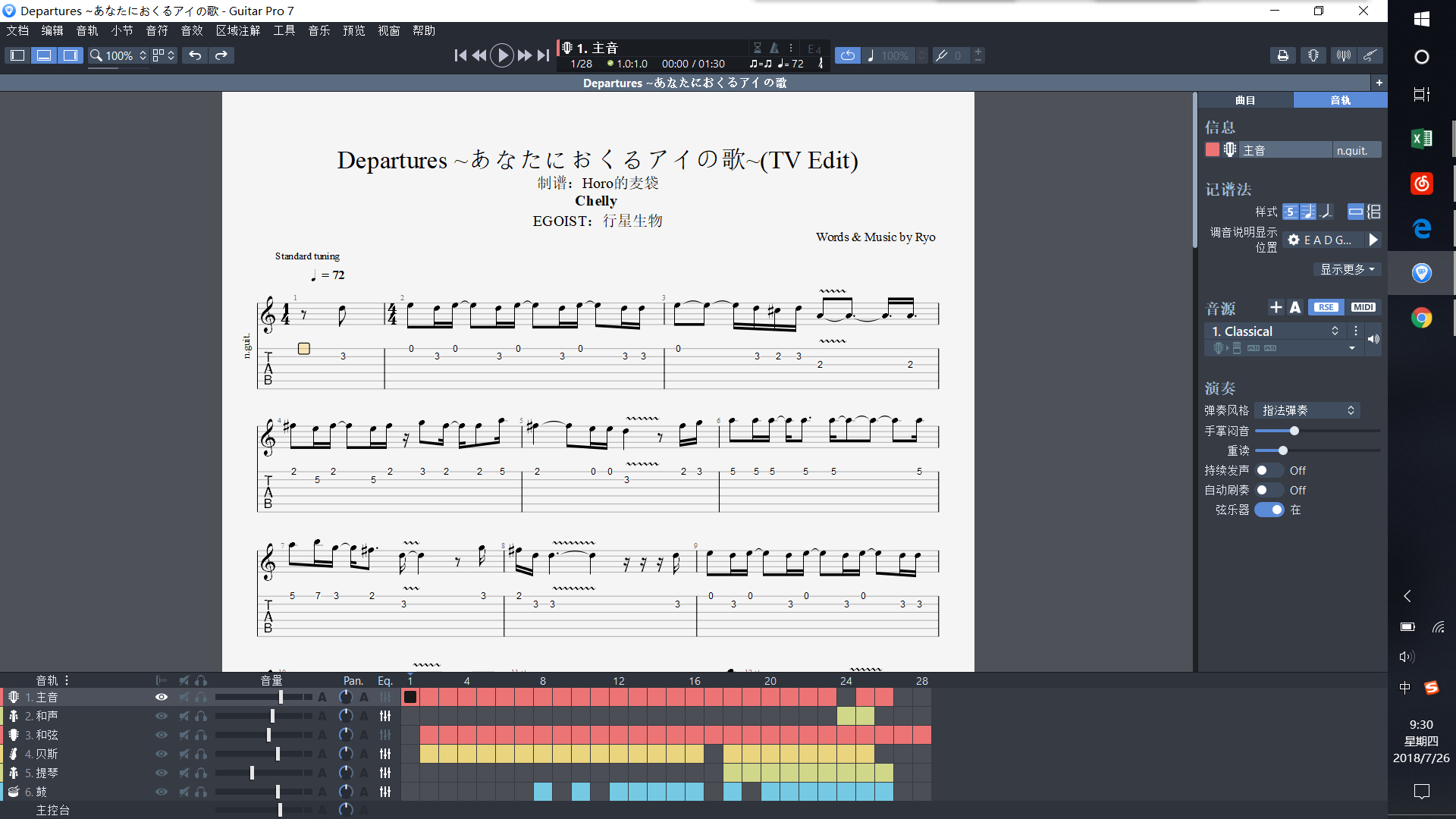Hide the 2. 和声 track eye icon
Image resolution: width=1456 pixels, height=819 pixels.
[x=162, y=716]
